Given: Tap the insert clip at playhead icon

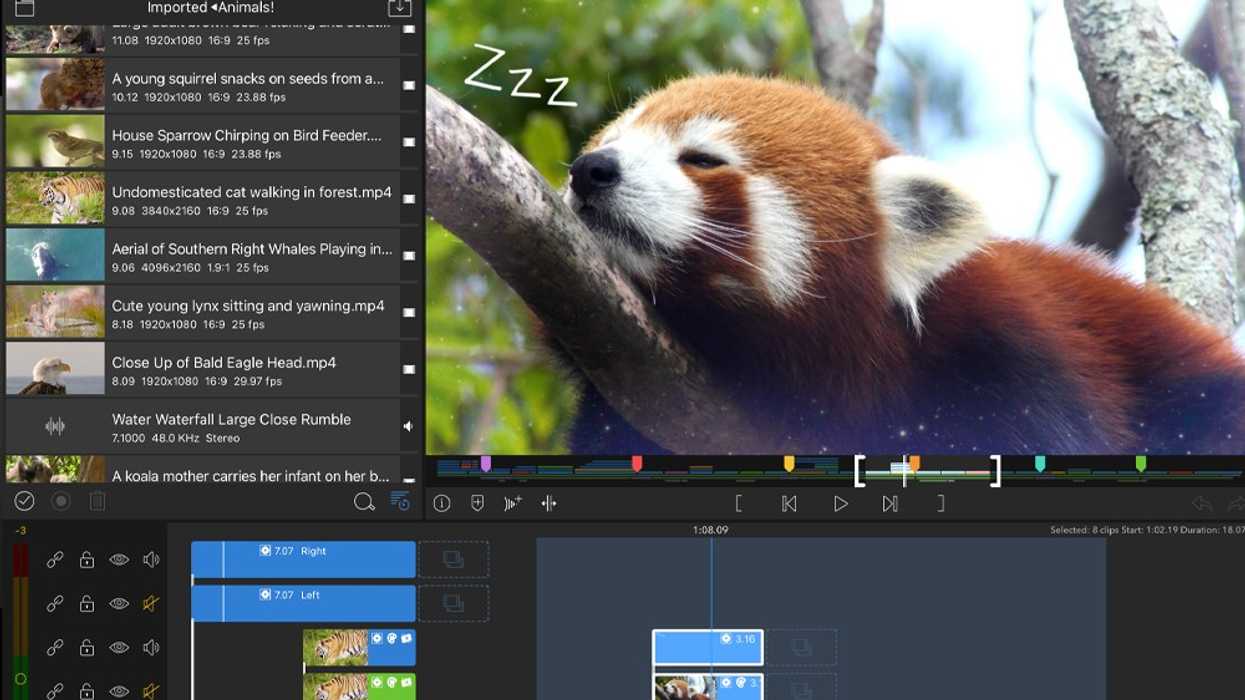Looking at the screenshot, I should point(513,504).
